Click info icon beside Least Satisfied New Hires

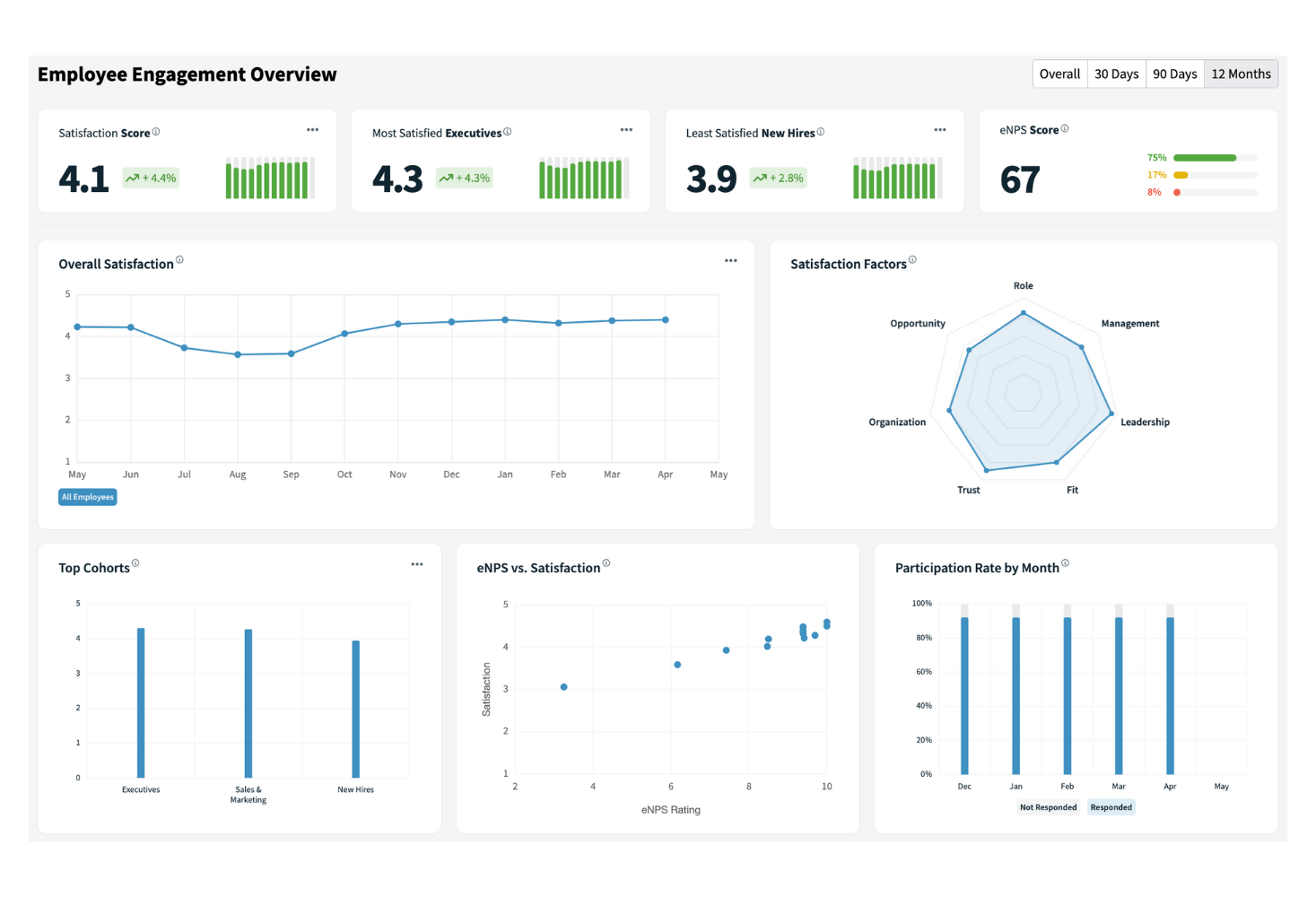tap(821, 131)
